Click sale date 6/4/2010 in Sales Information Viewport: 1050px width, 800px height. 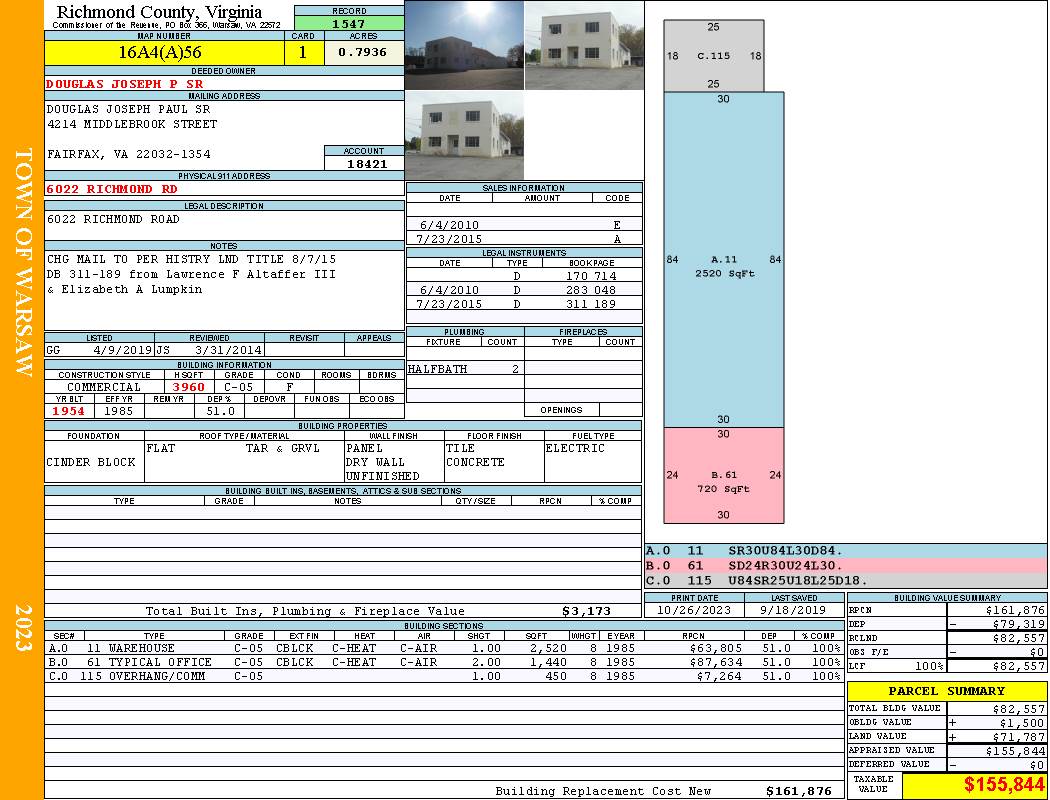(x=449, y=226)
